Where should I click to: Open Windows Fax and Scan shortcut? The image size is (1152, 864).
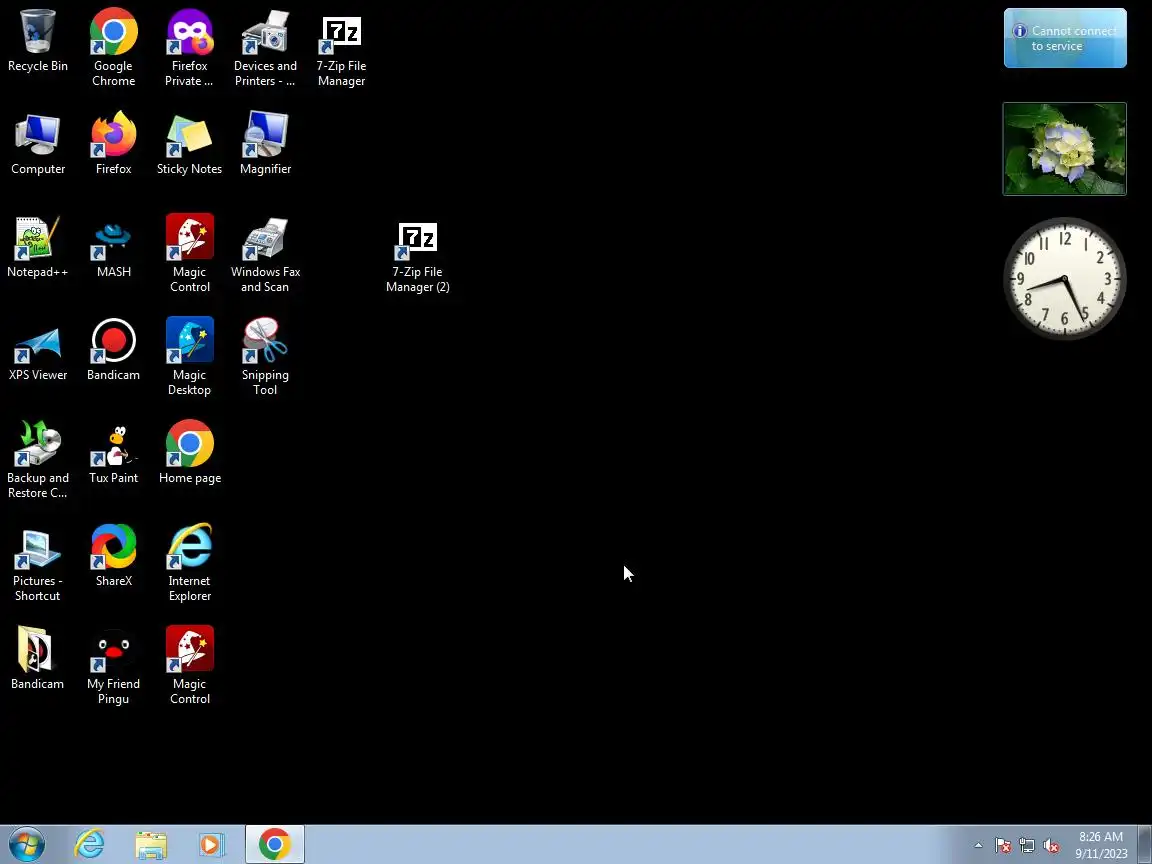pyautogui.click(x=265, y=253)
